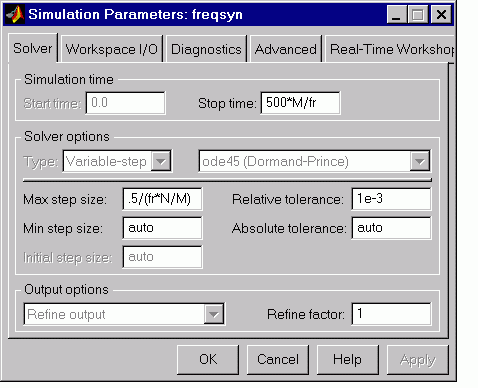Open the Diagnostics tab
This screenshot has height=388, width=478.
[206, 49]
